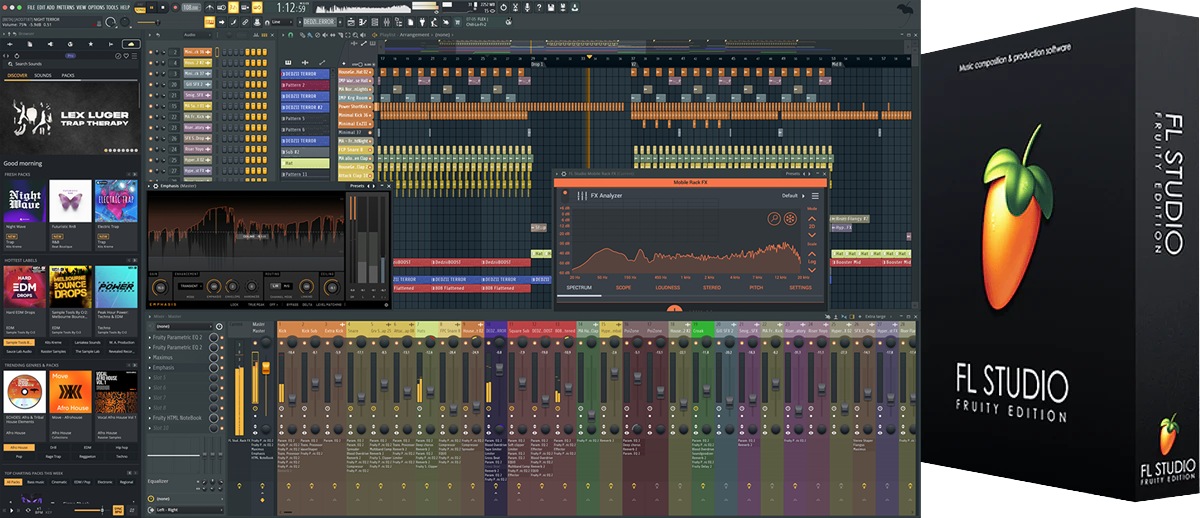Click the graph editor icon in Channel rack header
Screen dimensions: 1200x518
click(256, 35)
